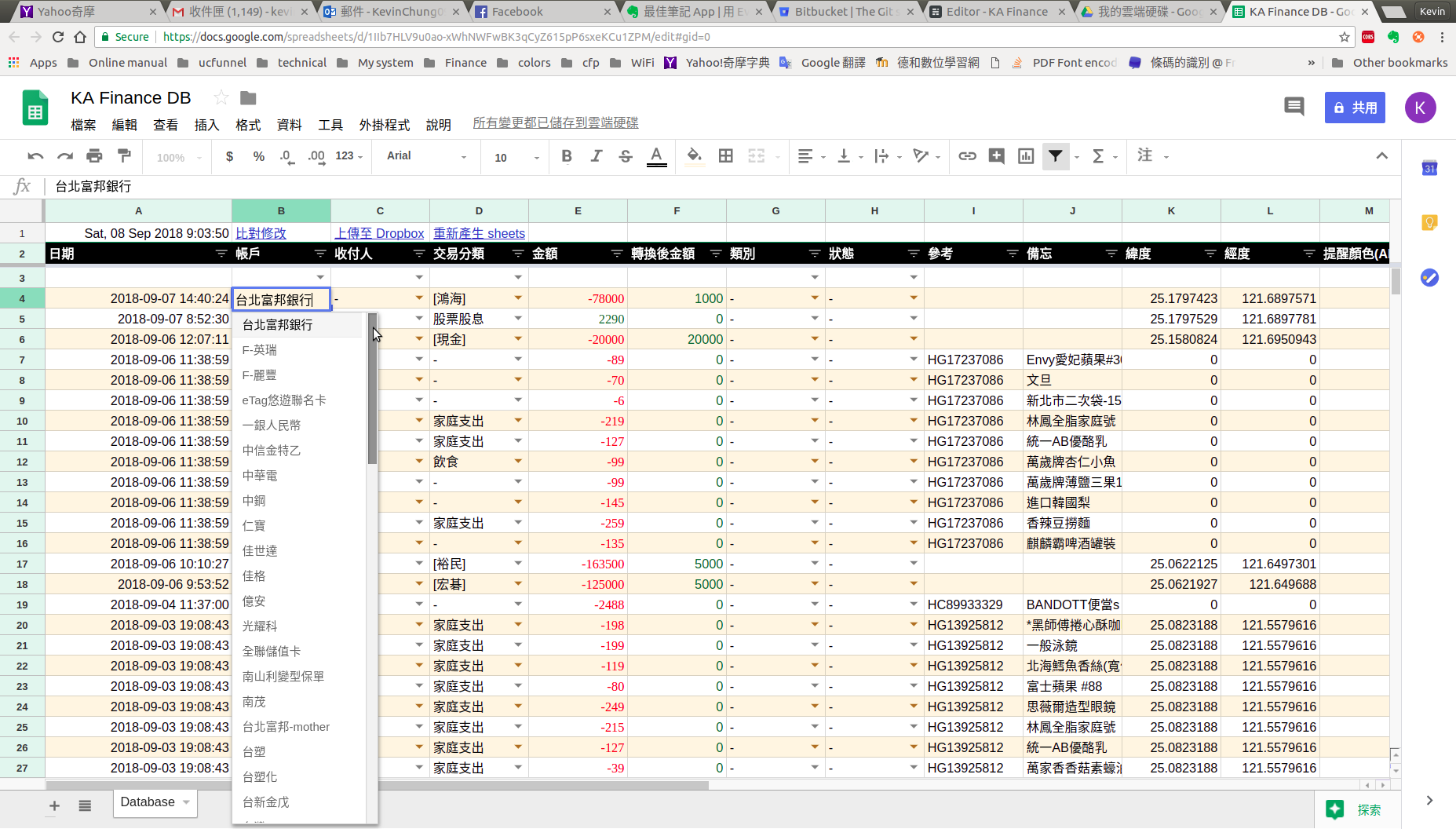This screenshot has height=829, width=1456.
Task: Open input tools 注 menu
Action: point(1153,156)
